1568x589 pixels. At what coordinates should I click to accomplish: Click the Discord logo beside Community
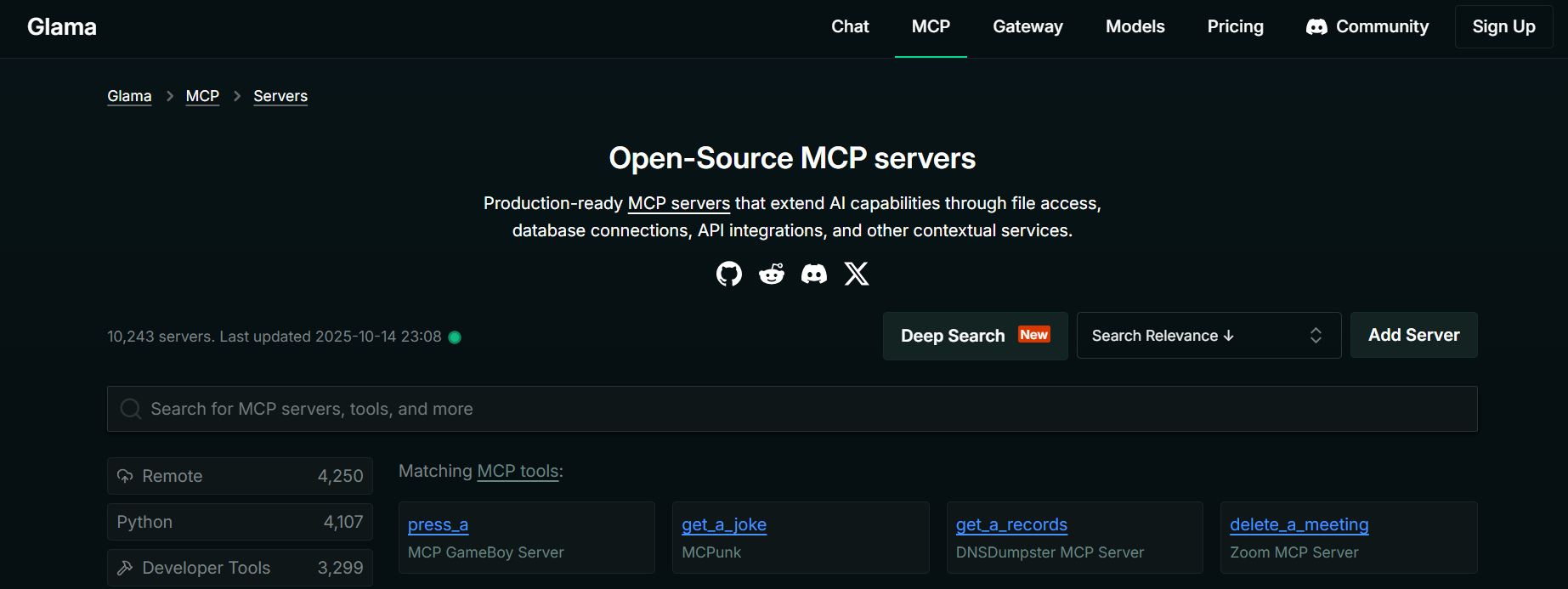click(x=1316, y=27)
